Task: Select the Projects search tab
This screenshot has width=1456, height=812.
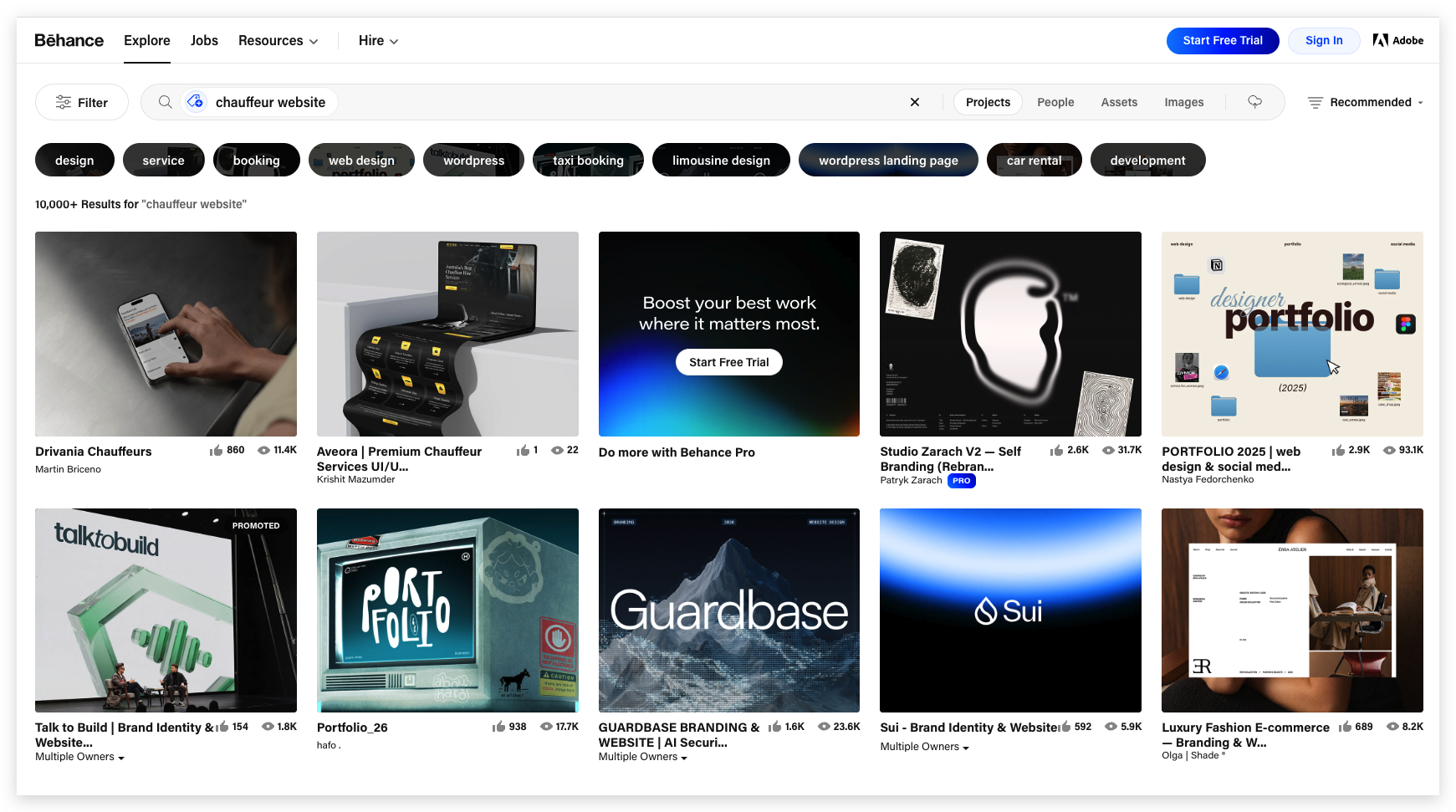Action: click(x=988, y=102)
